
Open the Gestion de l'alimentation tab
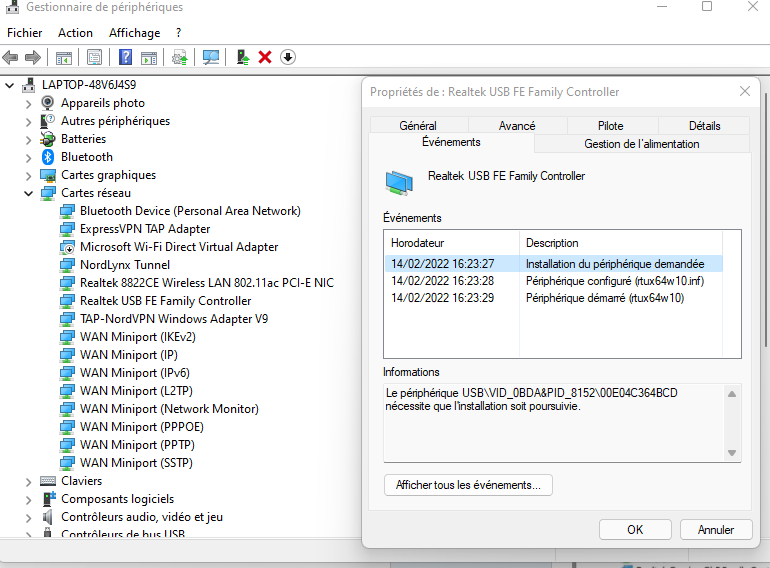click(x=642, y=144)
